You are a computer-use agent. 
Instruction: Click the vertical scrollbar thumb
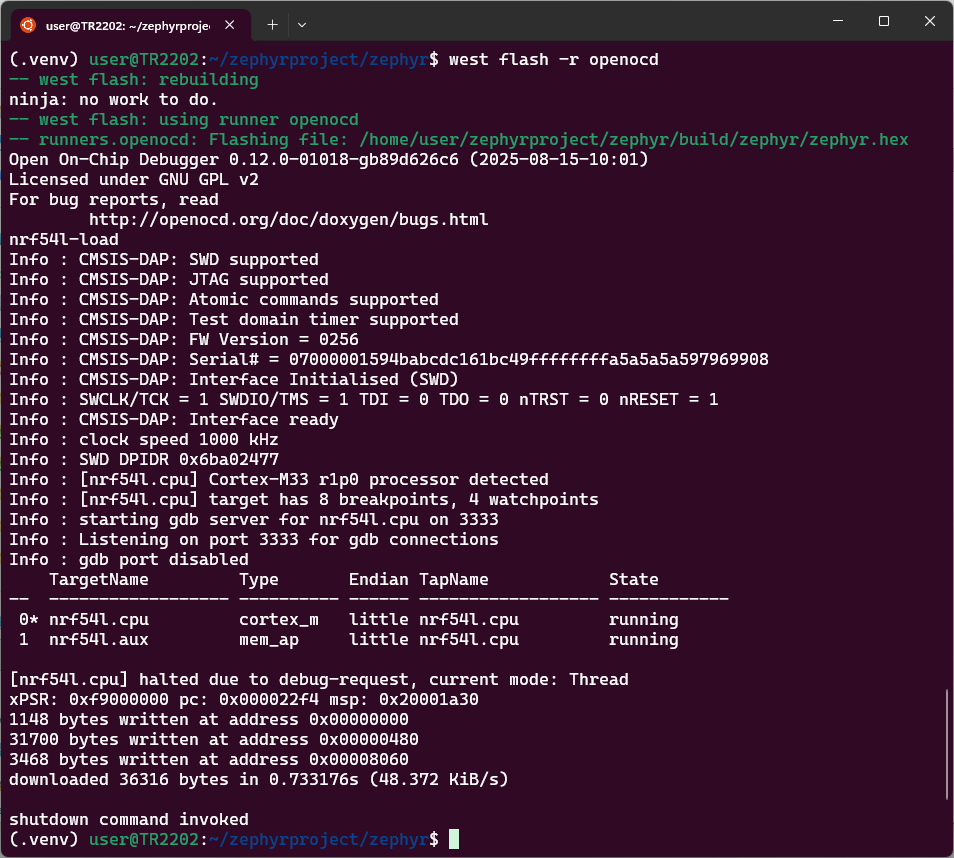(x=947, y=743)
